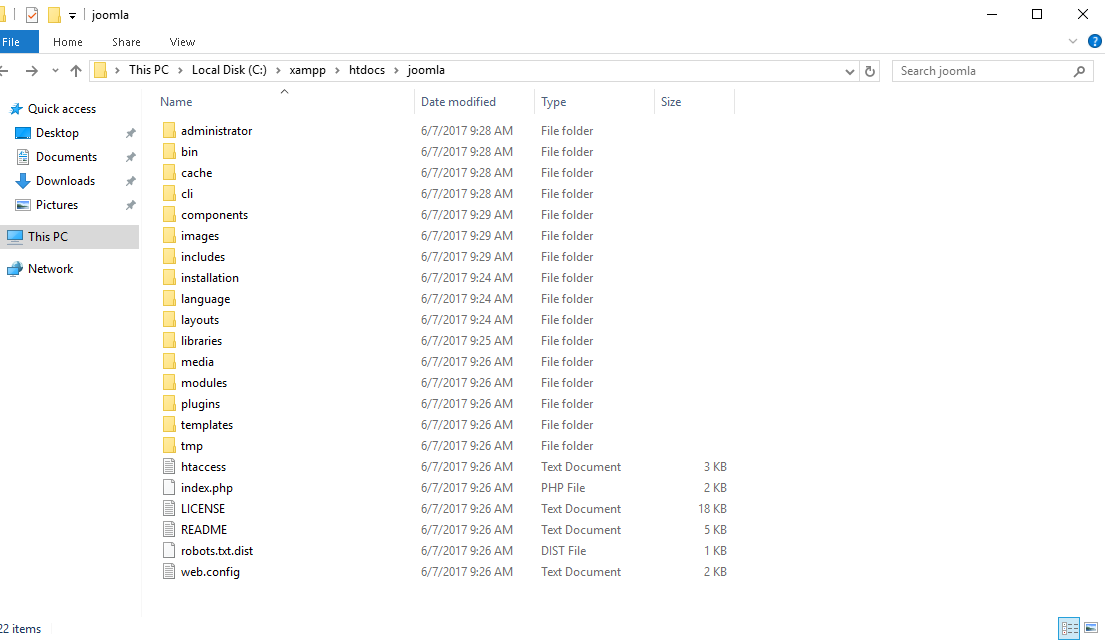Open the Customize Quick Access Toolbar arrow
Screen dimensions: 1105x640
72,16
